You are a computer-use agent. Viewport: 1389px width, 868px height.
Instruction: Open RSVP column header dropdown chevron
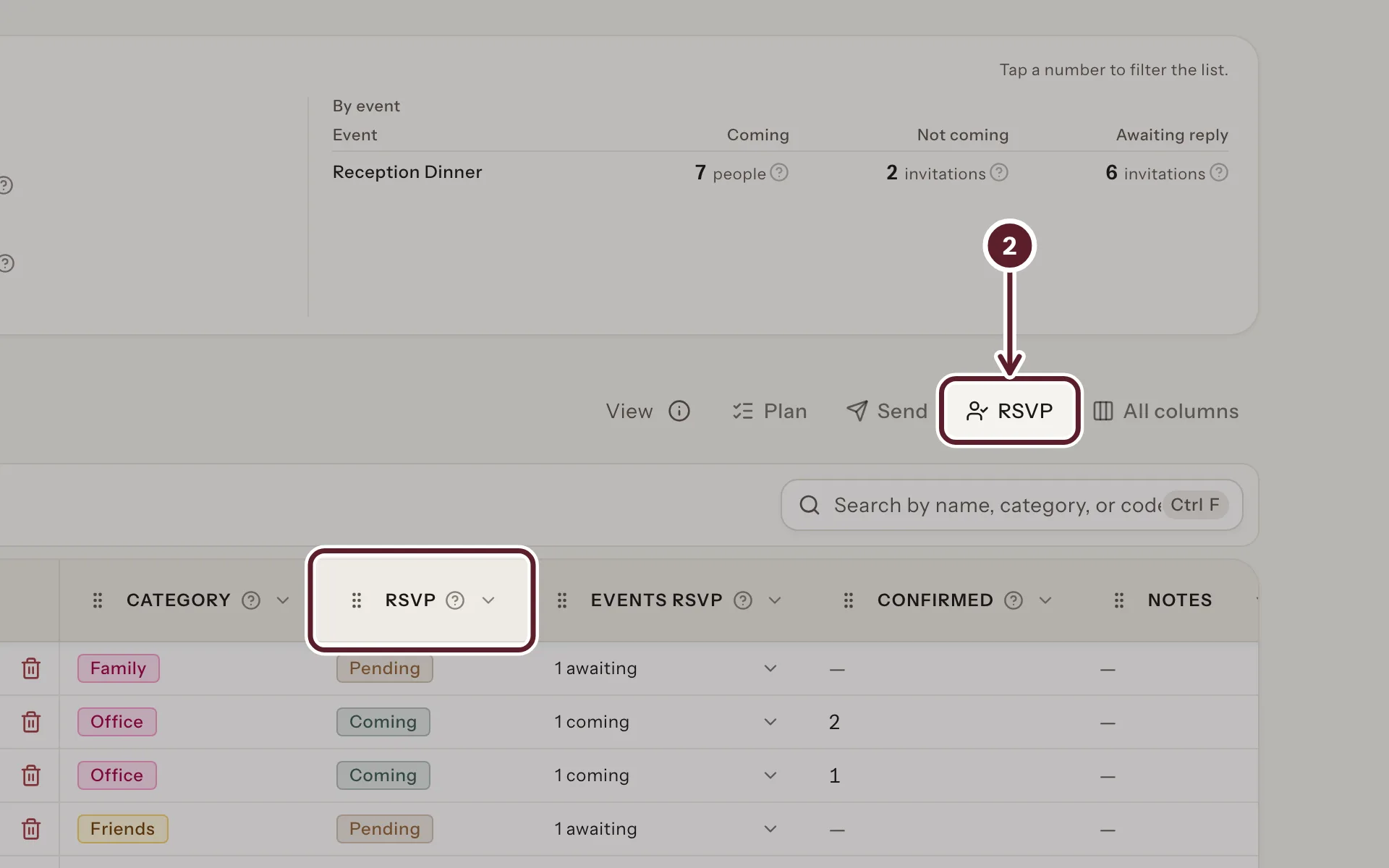click(488, 600)
